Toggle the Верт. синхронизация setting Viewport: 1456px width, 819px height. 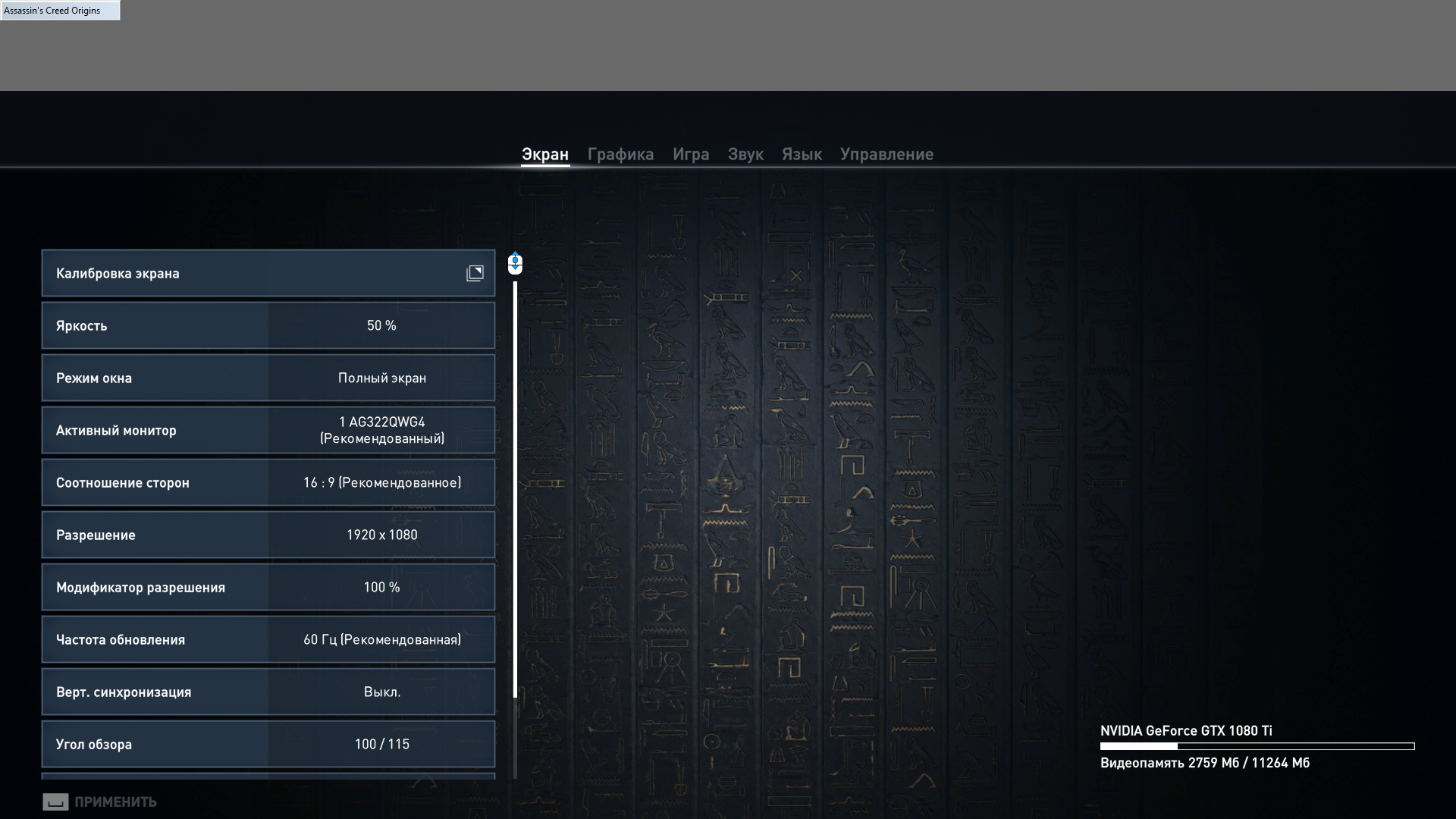pyautogui.click(x=381, y=692)
